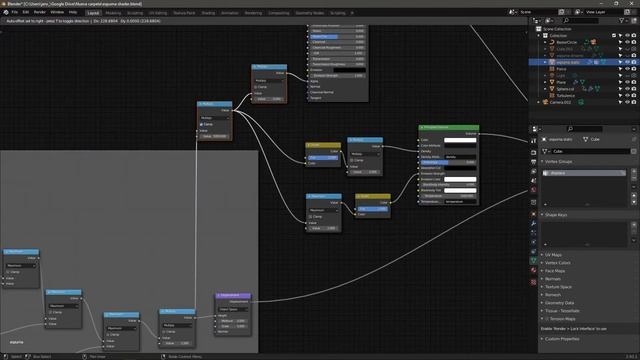The image size is (640, 360).
Task: Add a new collection in the Outliner
Action: point(634,20)
